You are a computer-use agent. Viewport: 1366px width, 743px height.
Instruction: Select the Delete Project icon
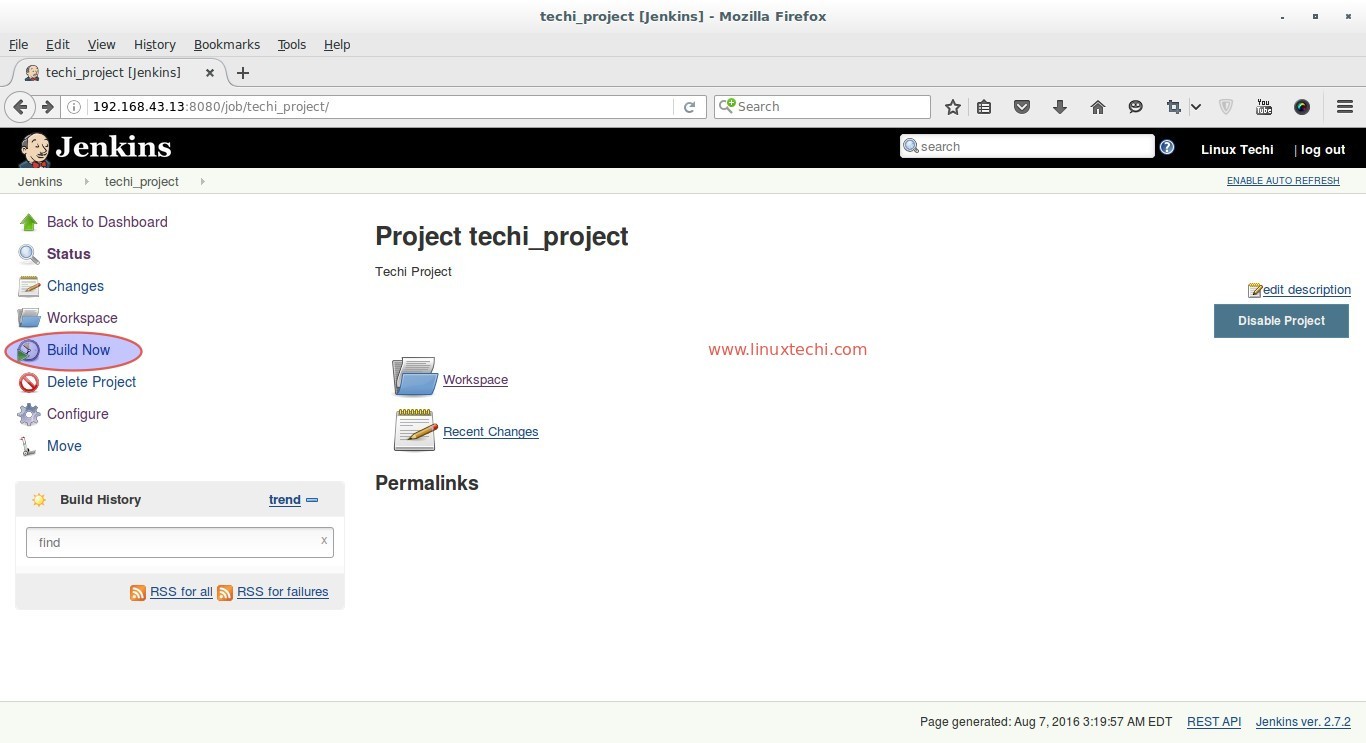(28, 382)
